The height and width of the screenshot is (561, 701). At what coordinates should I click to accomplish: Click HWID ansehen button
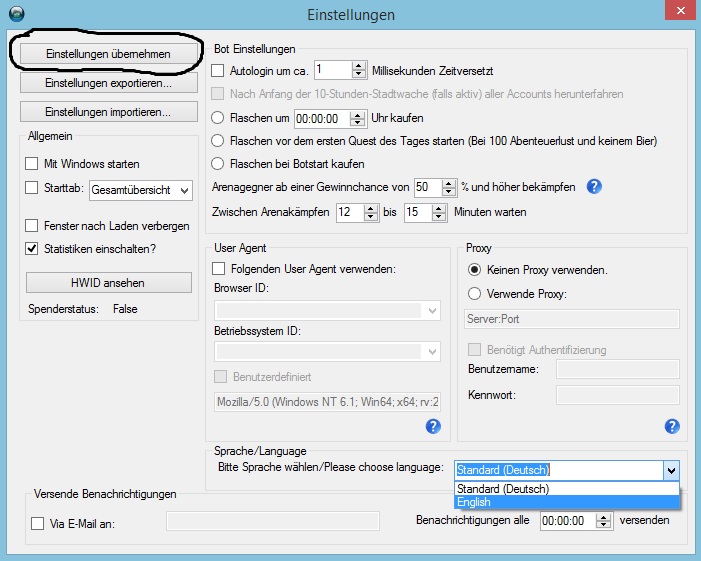tap(109, 283)
